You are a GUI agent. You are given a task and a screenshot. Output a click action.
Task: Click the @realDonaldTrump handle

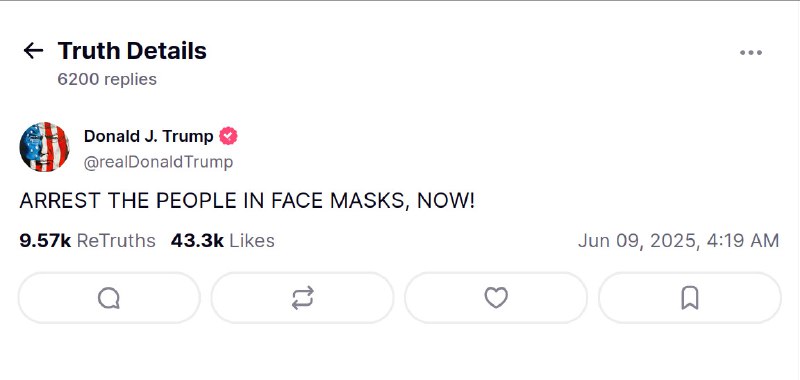point(158,162)
